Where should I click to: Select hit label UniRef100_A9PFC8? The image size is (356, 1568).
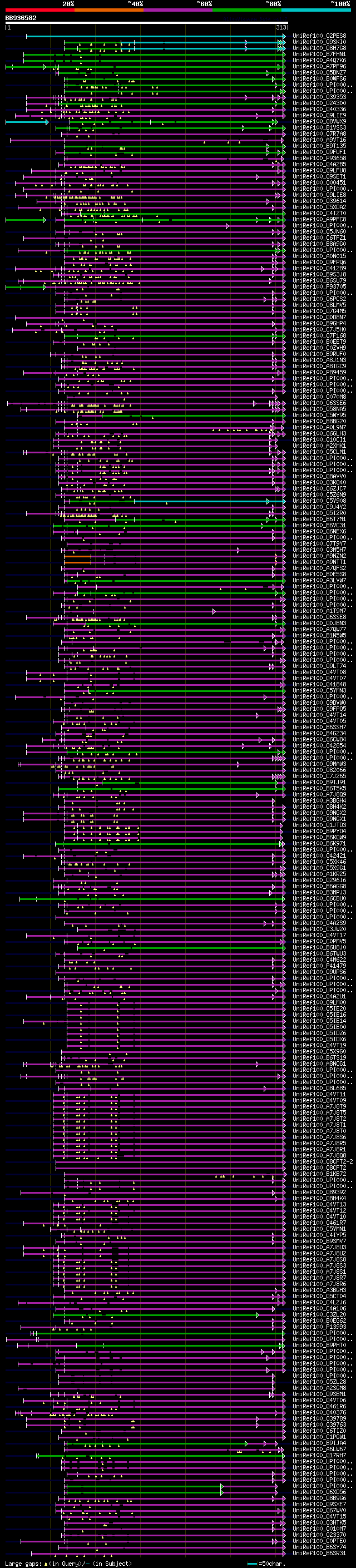pos(319,219)
